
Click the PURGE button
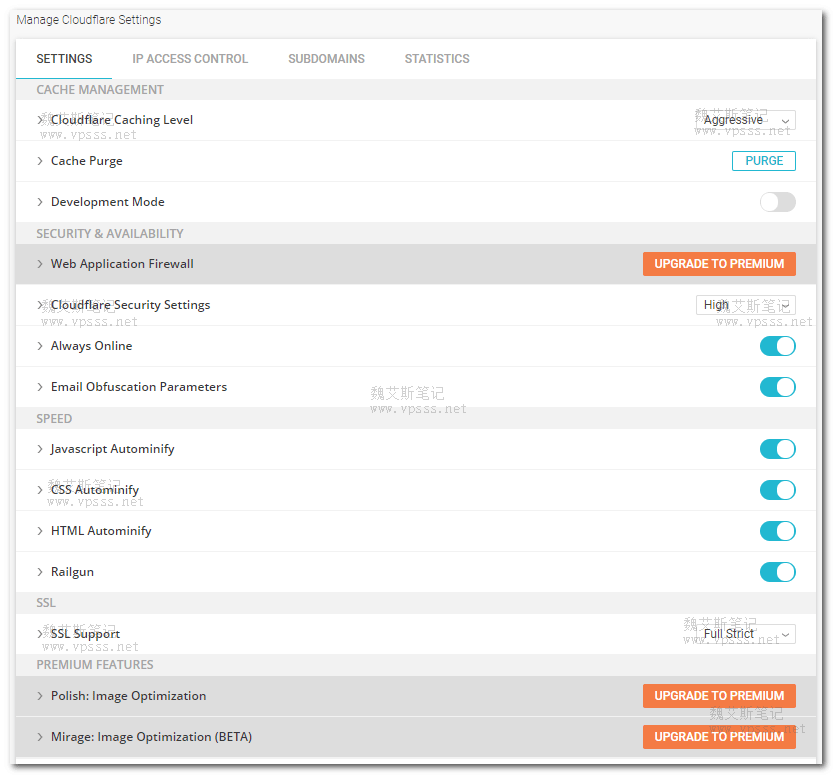pyautogui.click(x=763, y=160)
